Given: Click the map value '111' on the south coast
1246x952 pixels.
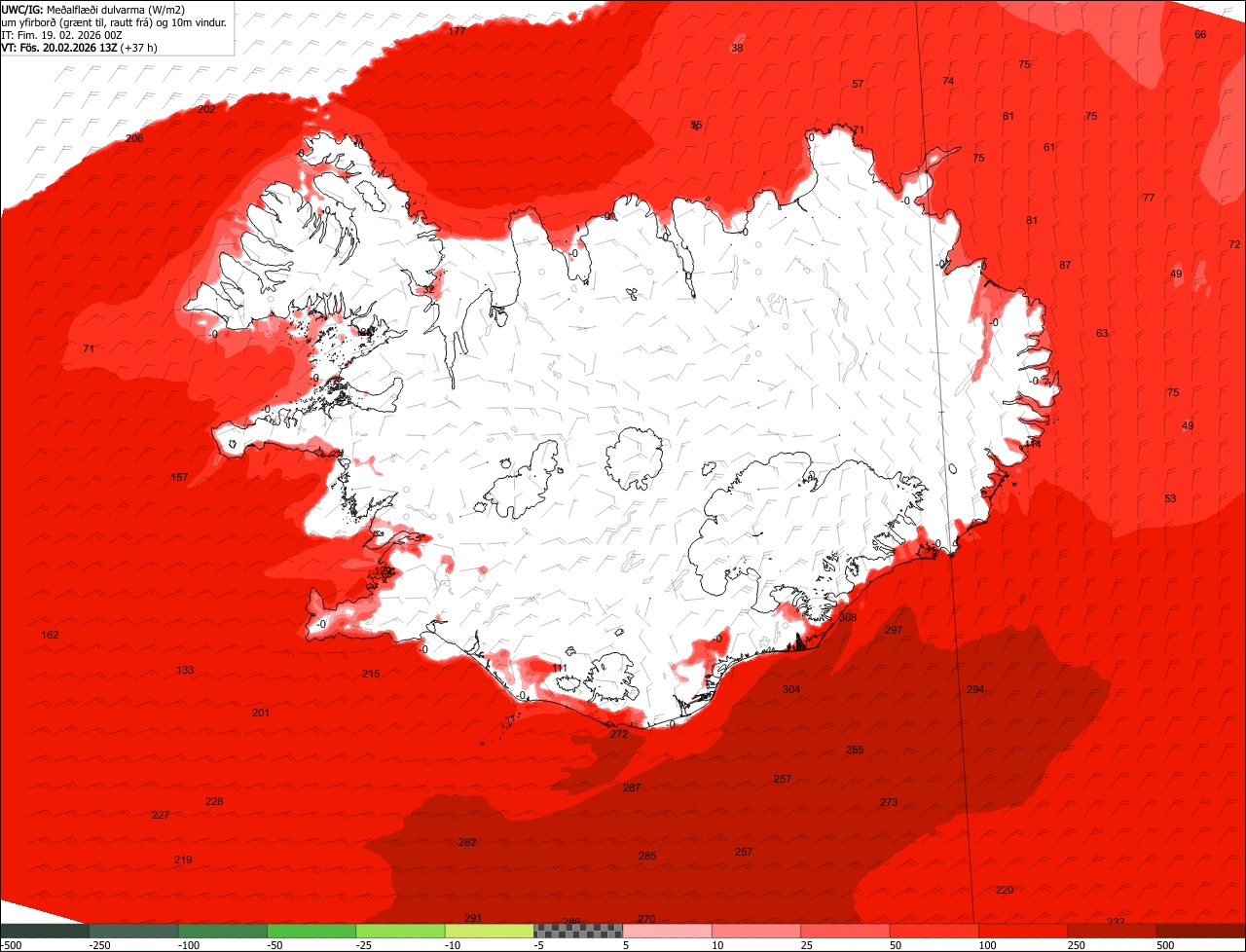Looking at the screenshot, I should point(559,668).
